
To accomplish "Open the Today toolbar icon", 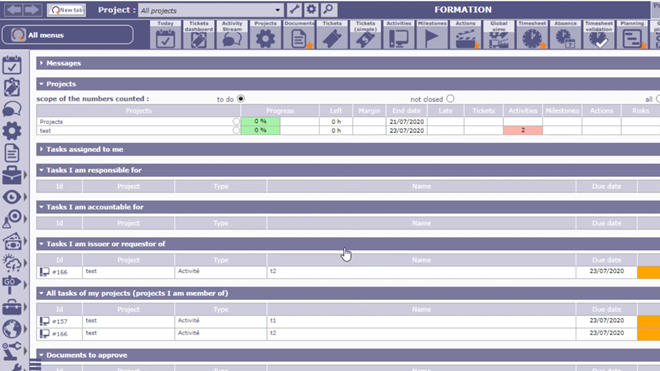I will (165, 35).
